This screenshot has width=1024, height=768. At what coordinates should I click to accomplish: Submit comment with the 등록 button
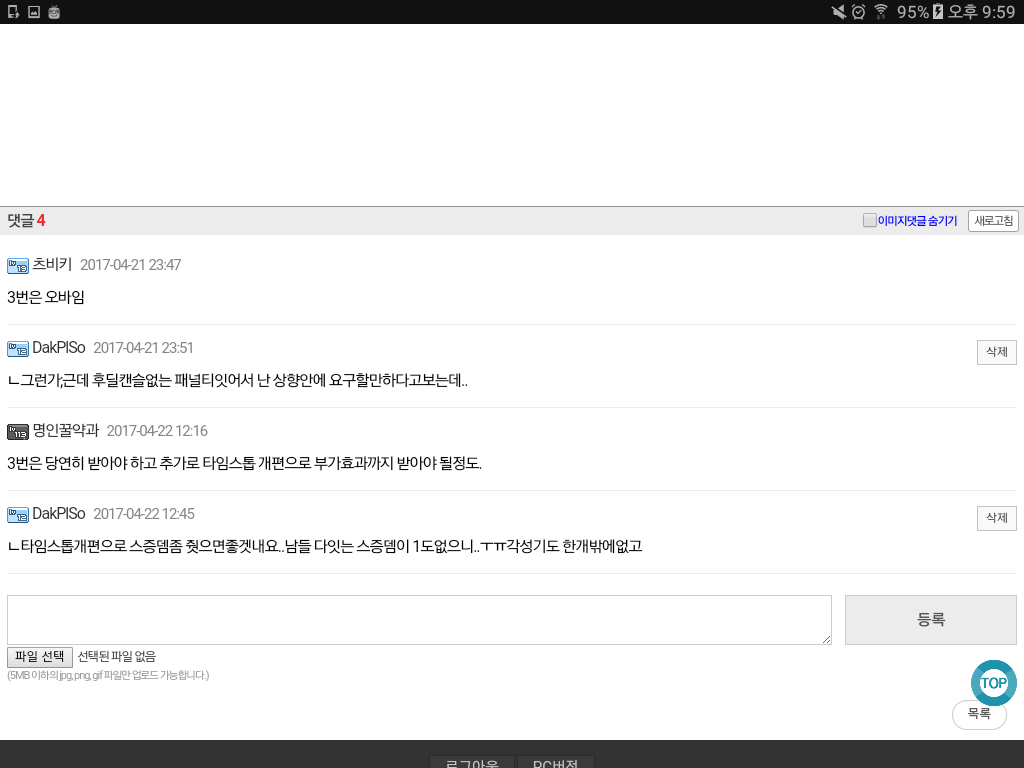[x=930, y=620]
